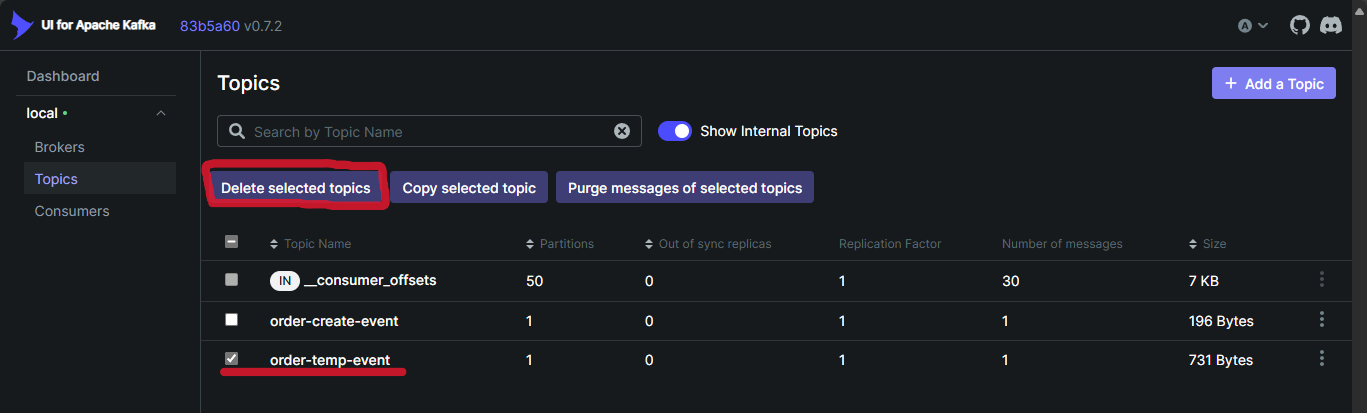
Task: Uncheck the order-temp-event checkbox
Action: 232,358
